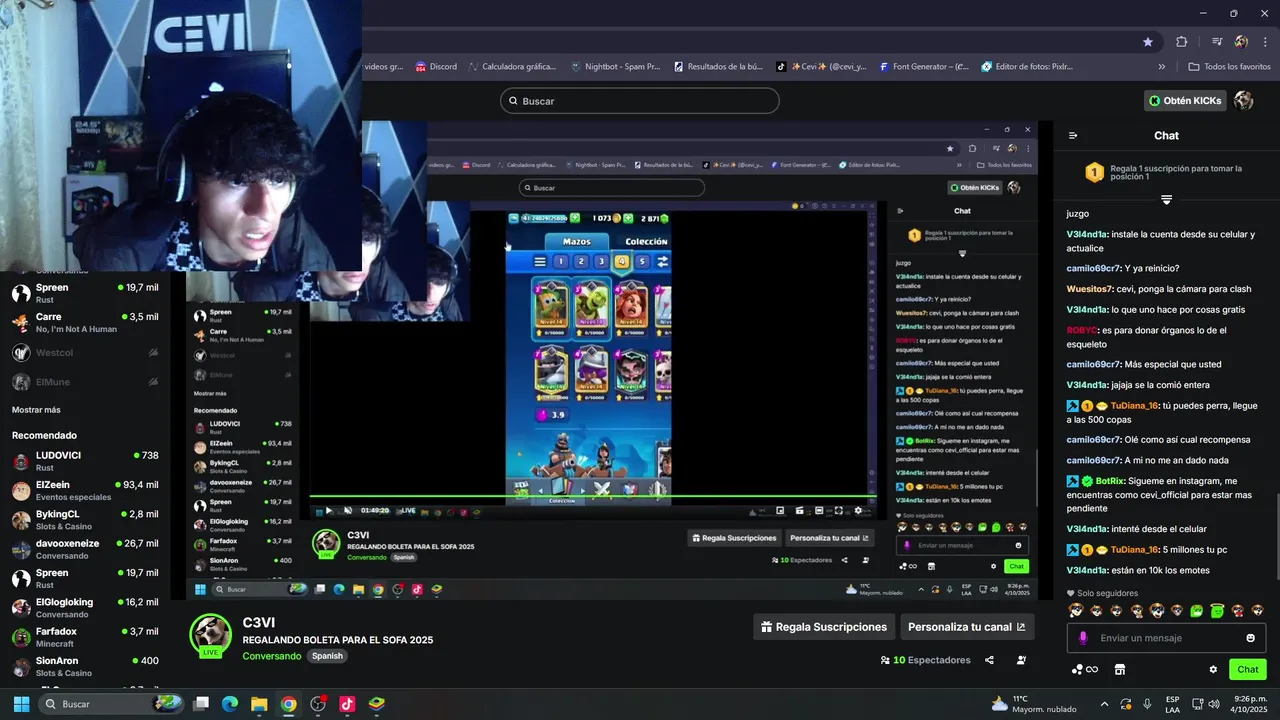Viewport: 1280px width, 720px height.
Task: Click the Enviar un mensaje chat field
Action: coord(1166,638)
